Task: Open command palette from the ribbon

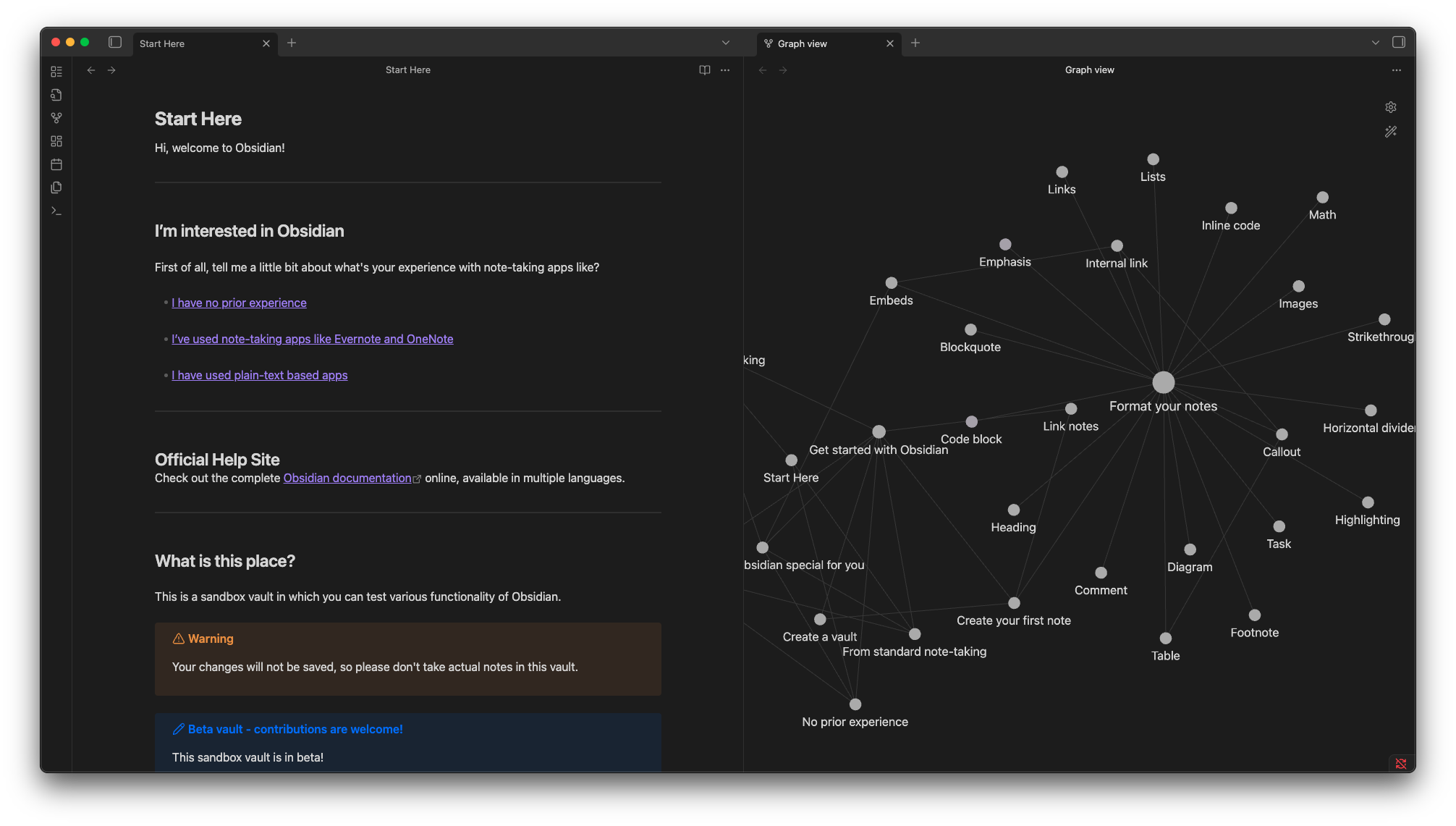Action: click(x=56, y=211)
